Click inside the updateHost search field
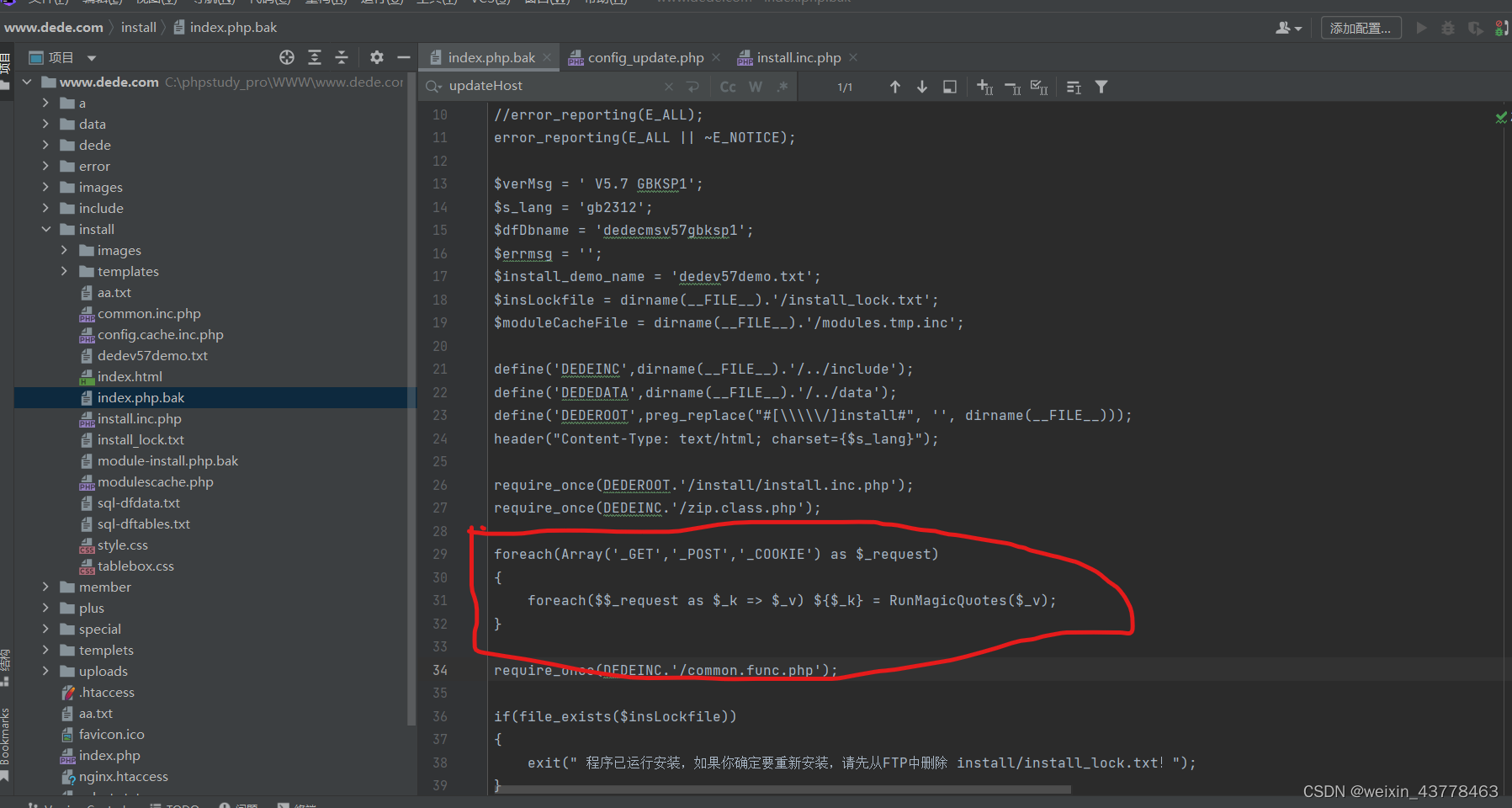Screen dimensions: 1512x808 [x=547, y=86]
